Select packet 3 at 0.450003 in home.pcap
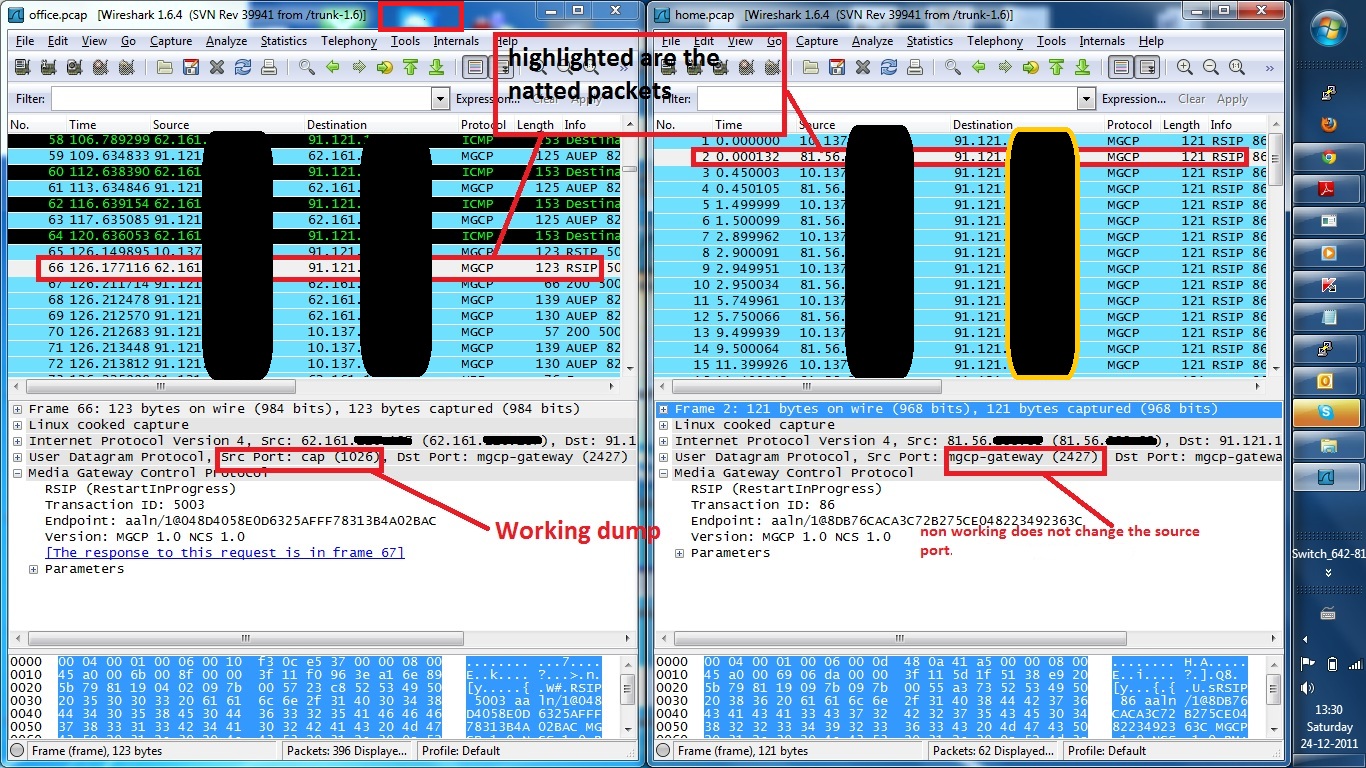The height and width of the screenshot is (768, 1366). click(961, 172)
